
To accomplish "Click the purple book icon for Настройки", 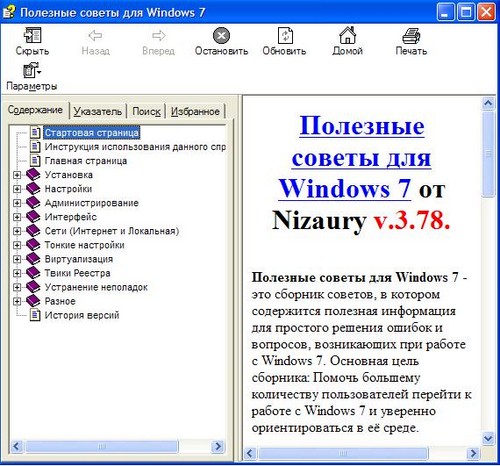I will [33, 189].
